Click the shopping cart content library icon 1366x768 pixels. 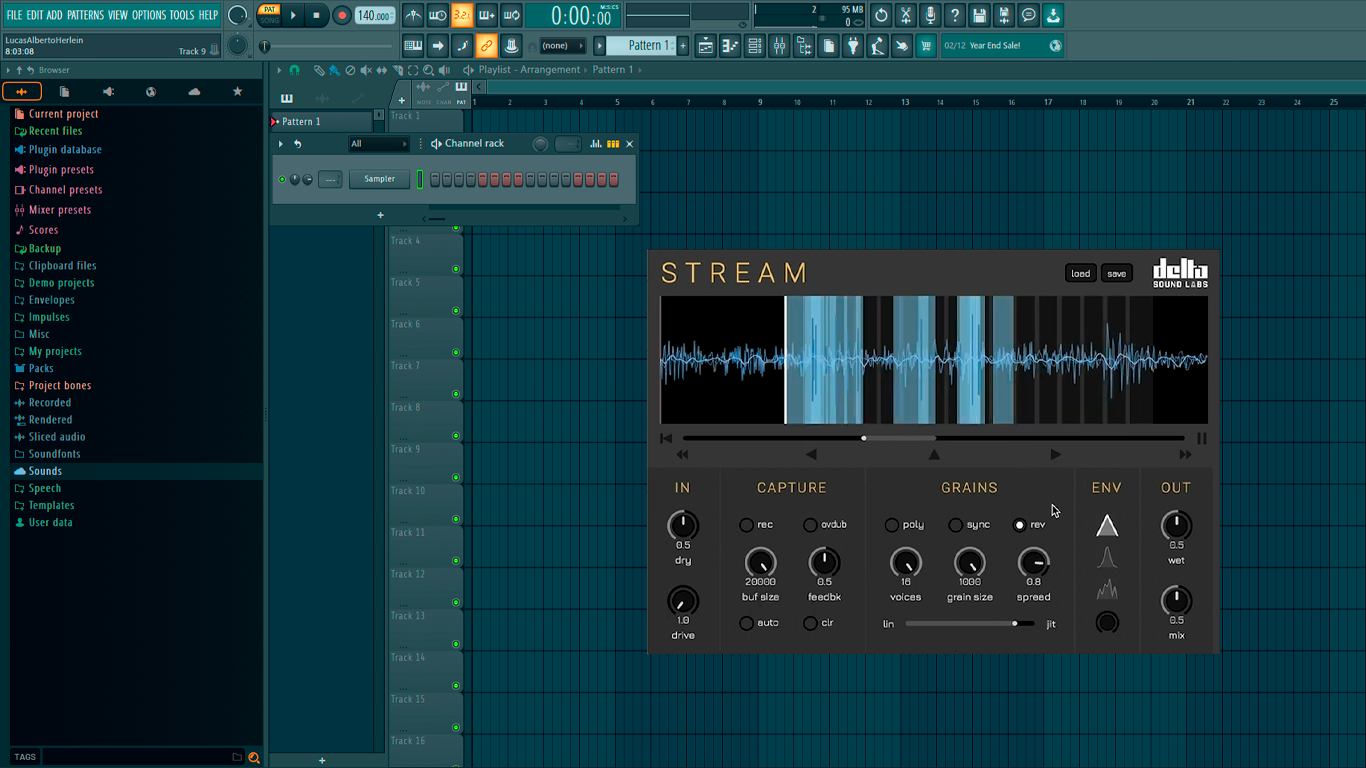(x=926, y=46)
